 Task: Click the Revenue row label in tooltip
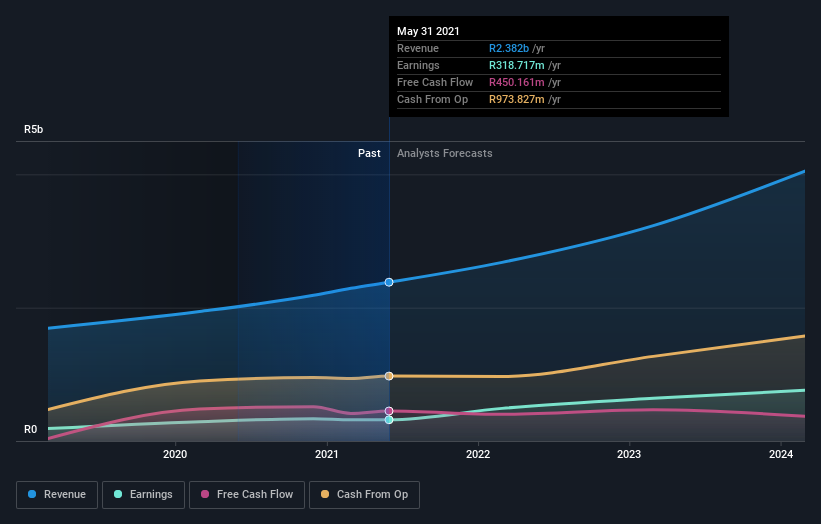pos(418,48)
